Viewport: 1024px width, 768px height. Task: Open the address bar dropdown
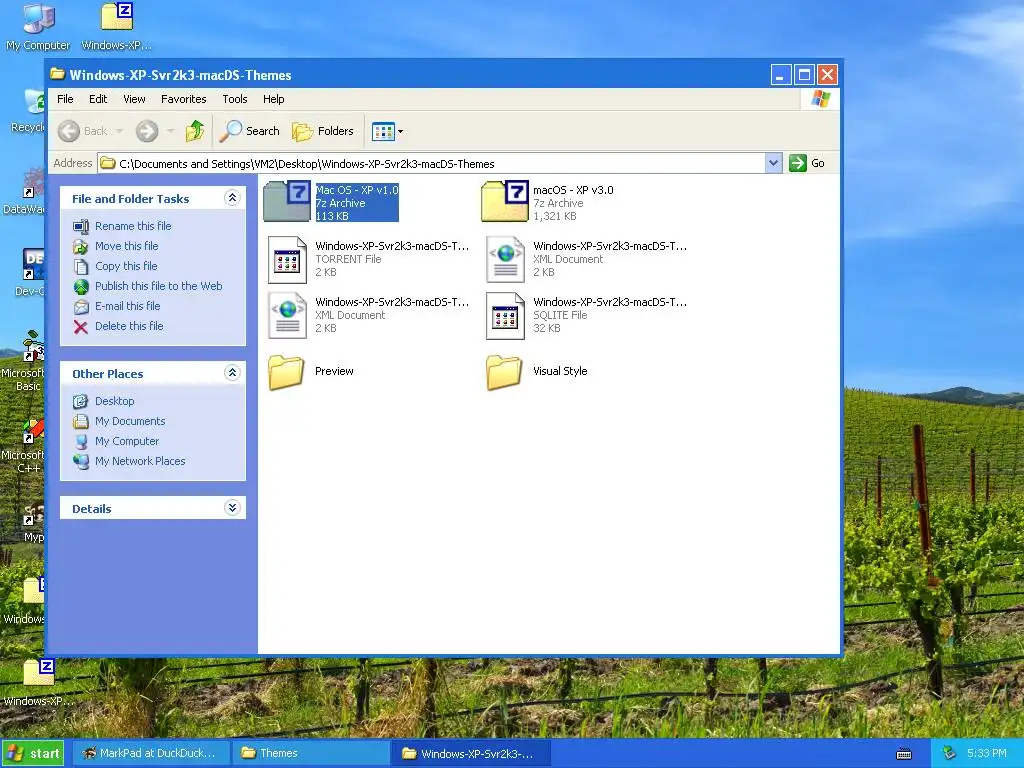coord(773,163)
